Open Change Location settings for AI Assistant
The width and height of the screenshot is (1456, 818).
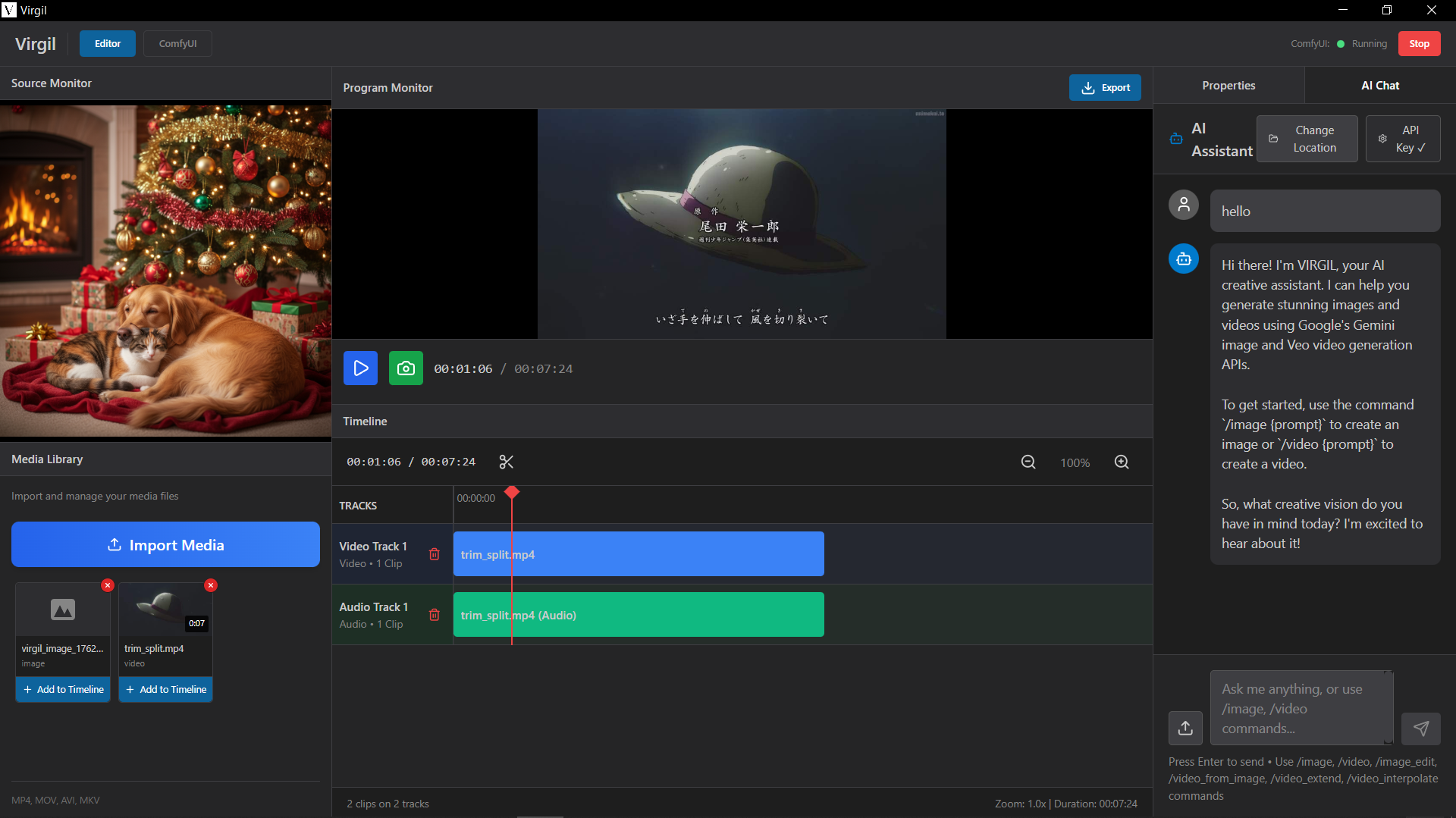pos(1307,139)
